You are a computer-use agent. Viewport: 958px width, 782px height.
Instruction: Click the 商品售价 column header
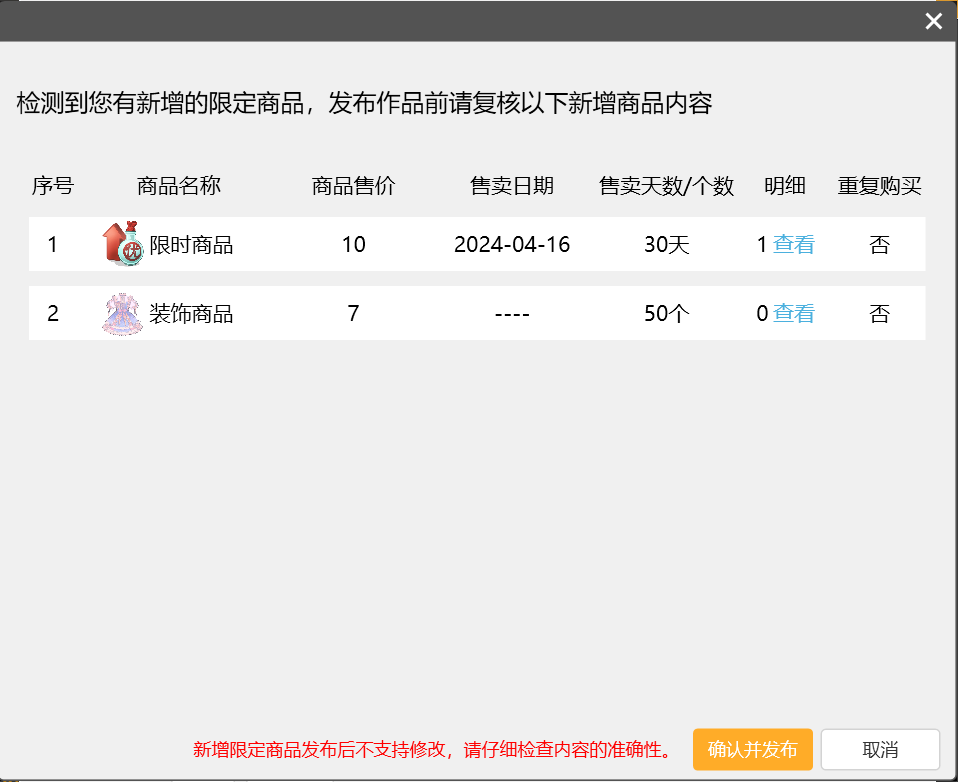tap(353, 185)
